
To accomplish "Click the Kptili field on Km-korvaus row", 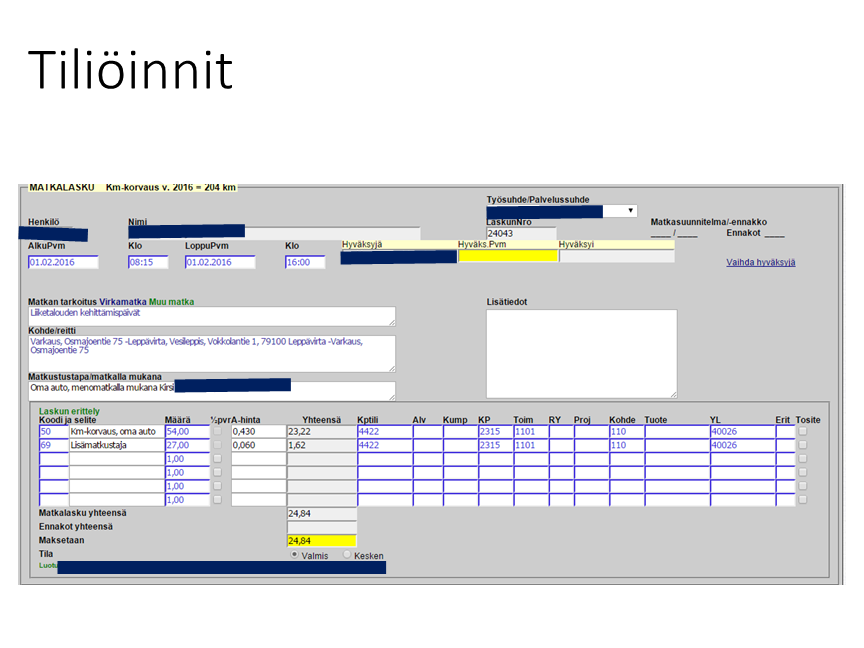I will 385,431.
